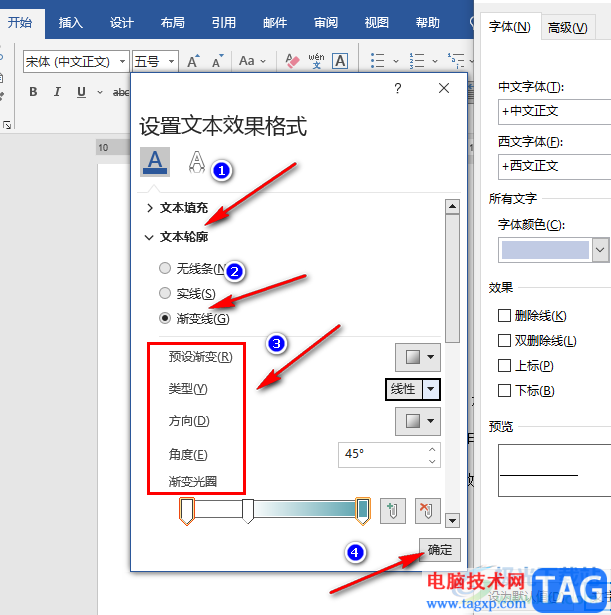Open the gradient type Linear dropdown

tap(431, 389)
